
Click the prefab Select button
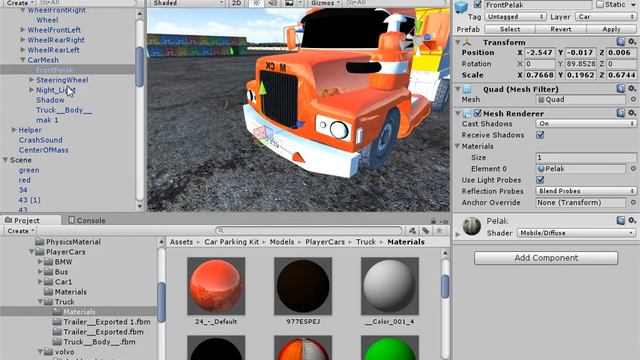pos(509,29)
